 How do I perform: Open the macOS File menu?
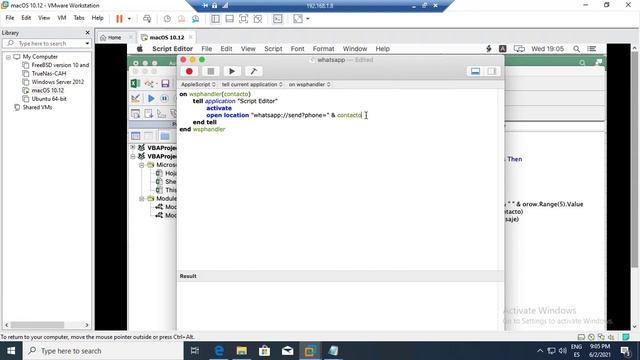[x=207, y=49]
